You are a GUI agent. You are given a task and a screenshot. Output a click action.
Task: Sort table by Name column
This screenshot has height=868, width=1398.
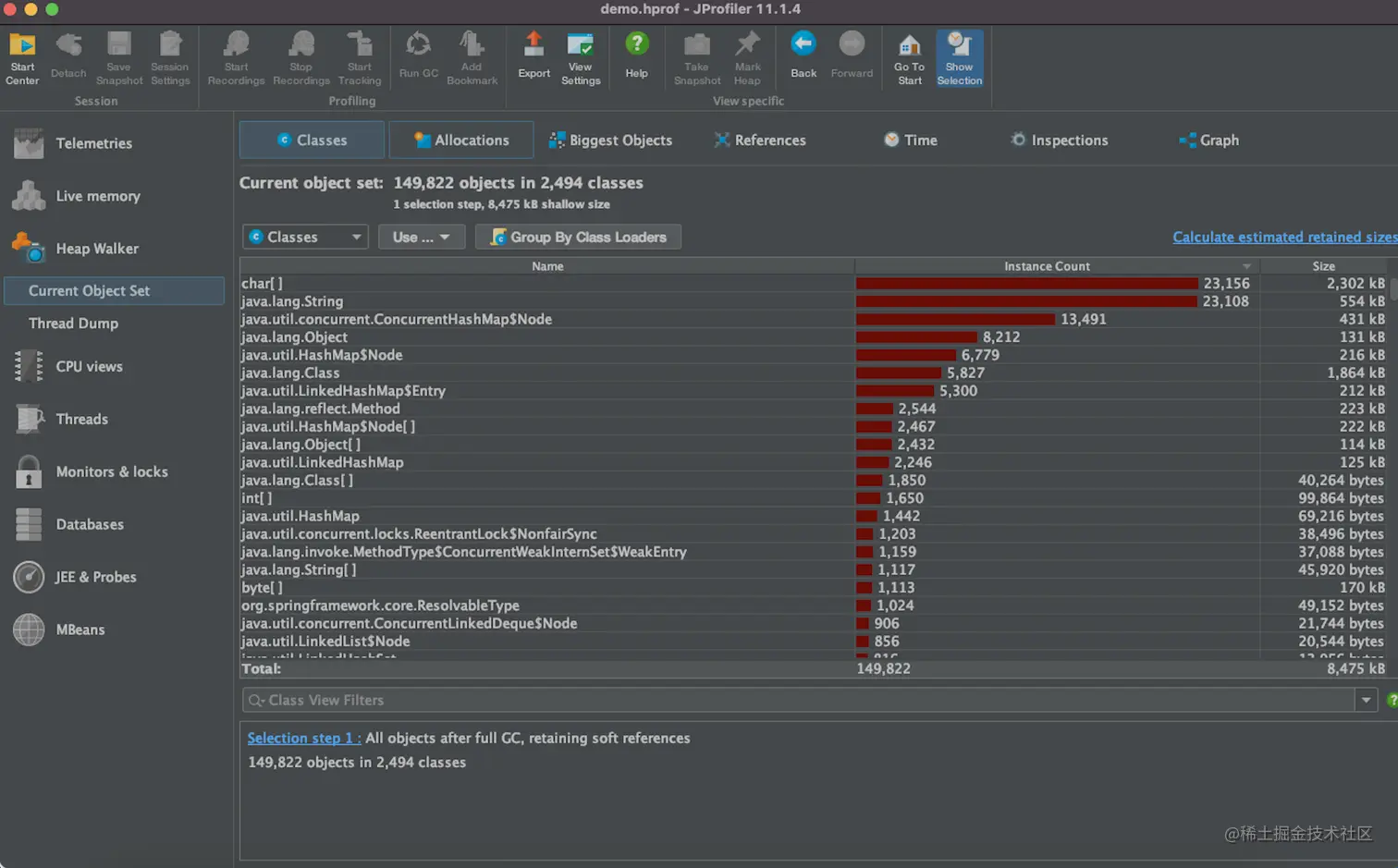pos(547,266)
